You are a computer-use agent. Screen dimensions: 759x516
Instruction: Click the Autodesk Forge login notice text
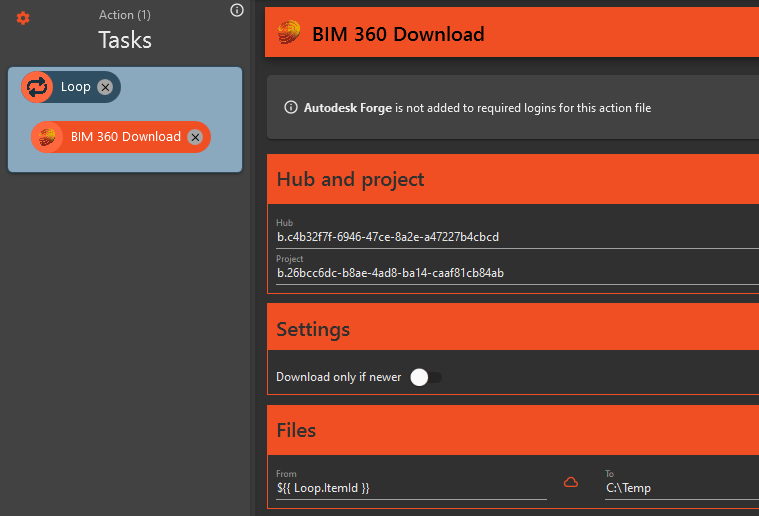point(477,108)
